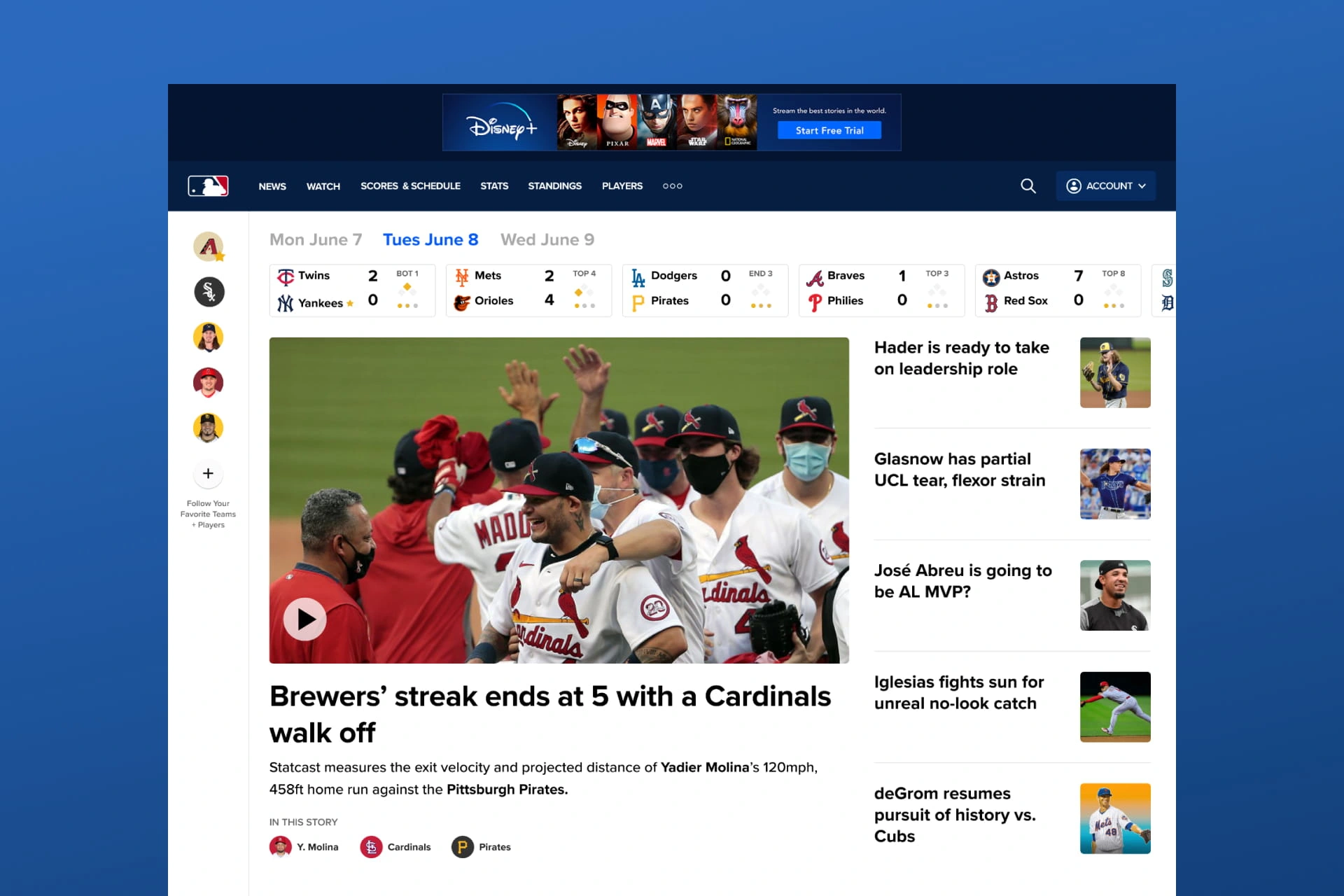This screenshot has width=1344, height=896.
Task: Click the Glasnow story thumbnail image
Action: pyautogui.click(x=1115, y=484)
